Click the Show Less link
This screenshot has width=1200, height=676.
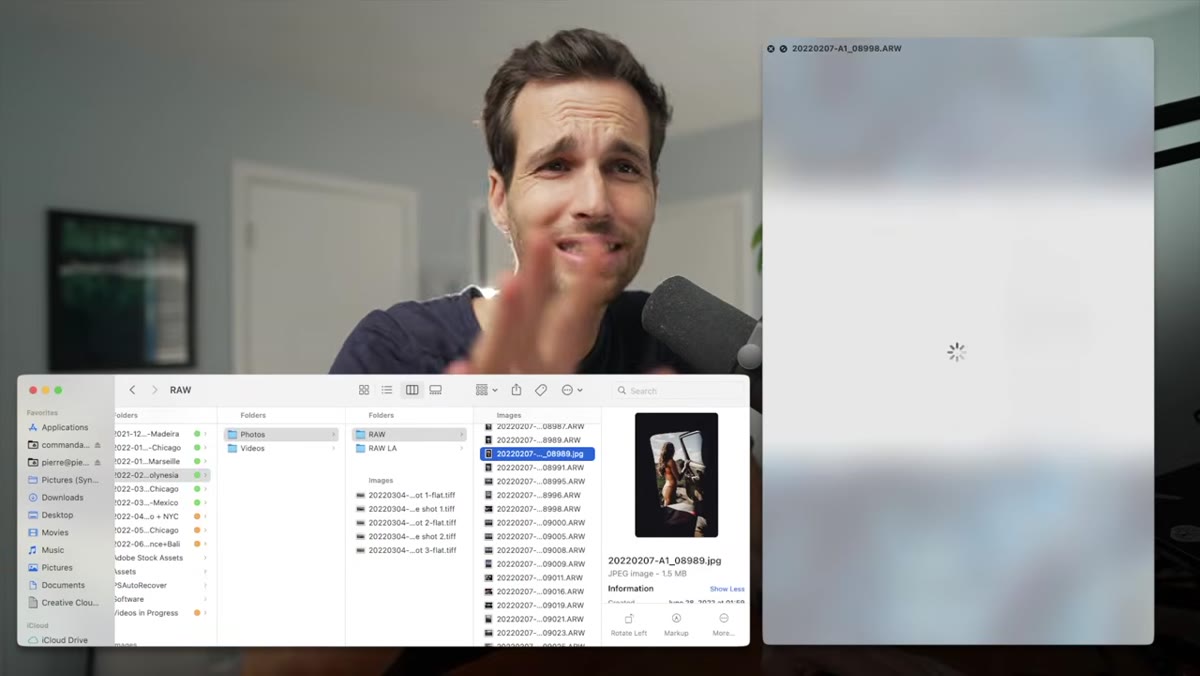[x=727, y=589]
